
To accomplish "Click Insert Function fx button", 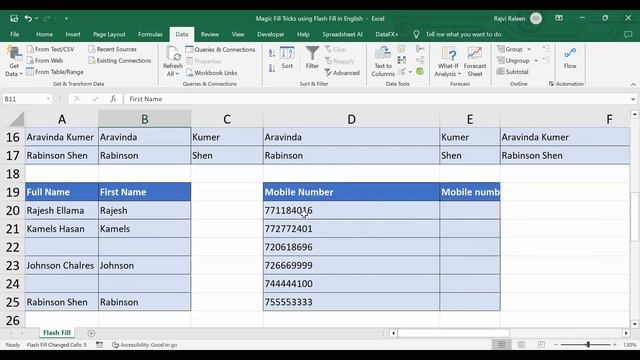I will coord(113,99).
